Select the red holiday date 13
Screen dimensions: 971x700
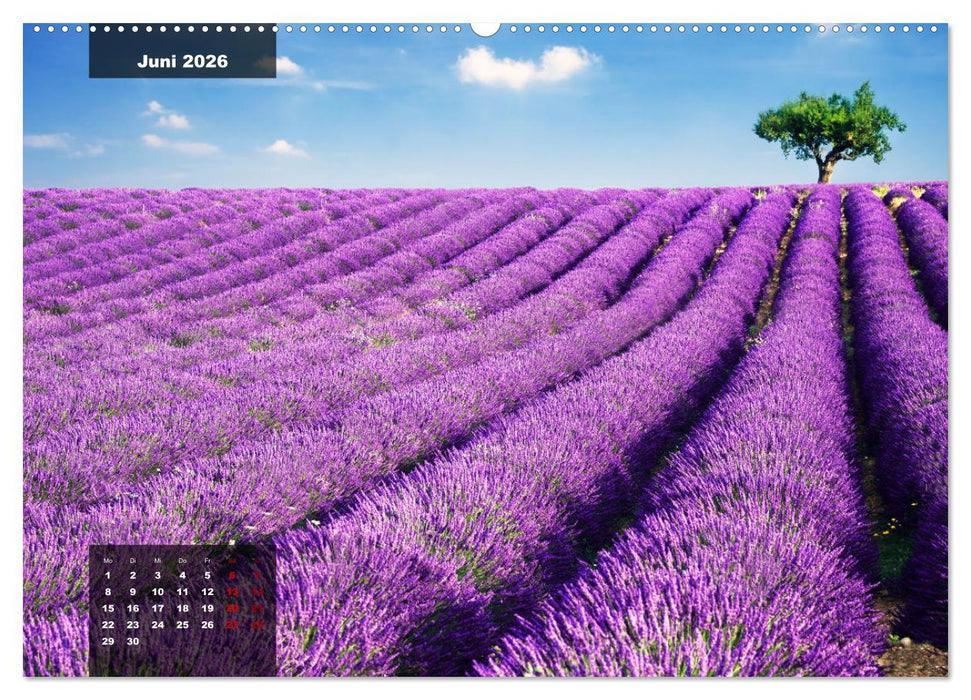click(233, 592)
